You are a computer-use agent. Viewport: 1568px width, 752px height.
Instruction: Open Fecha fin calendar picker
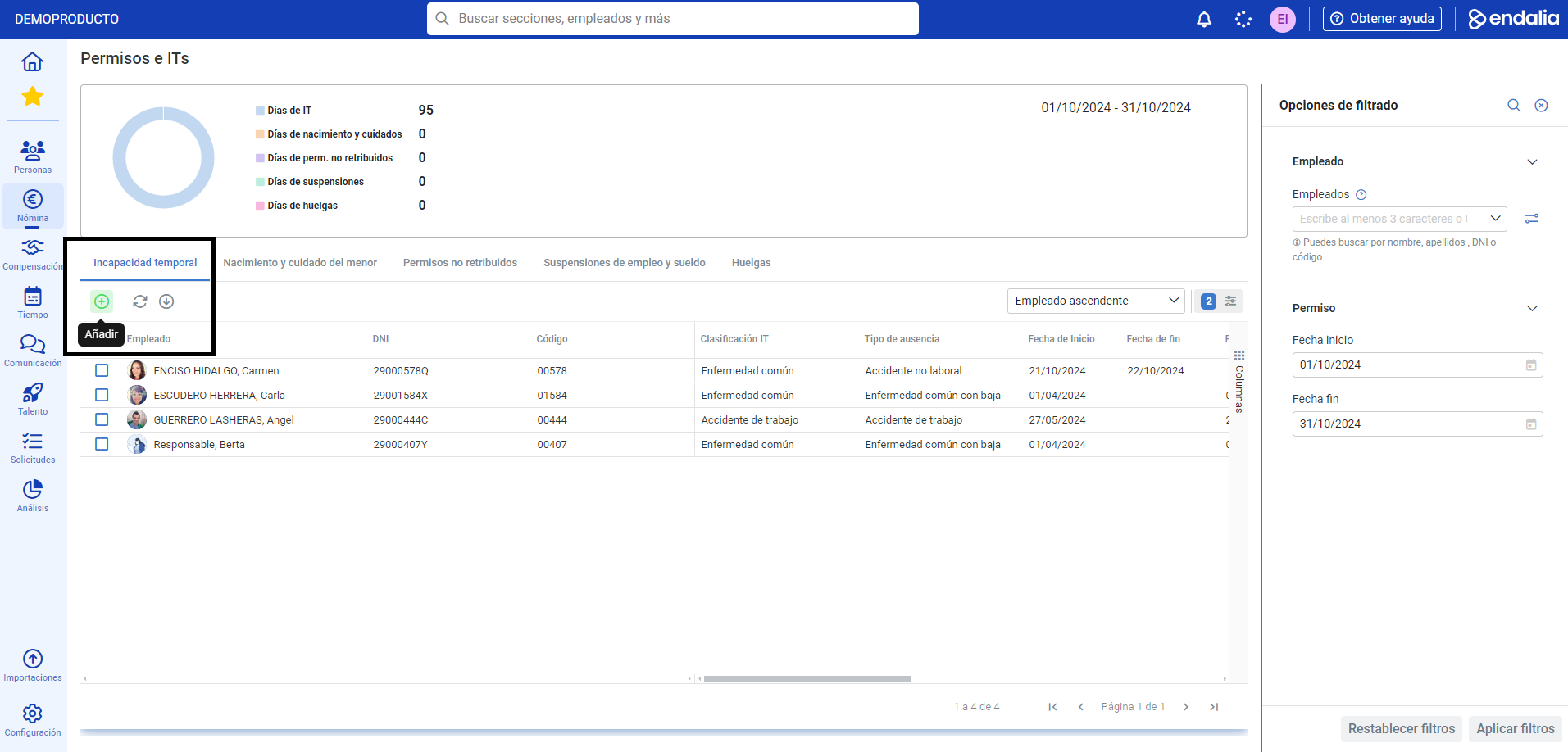pos(1531,424)
